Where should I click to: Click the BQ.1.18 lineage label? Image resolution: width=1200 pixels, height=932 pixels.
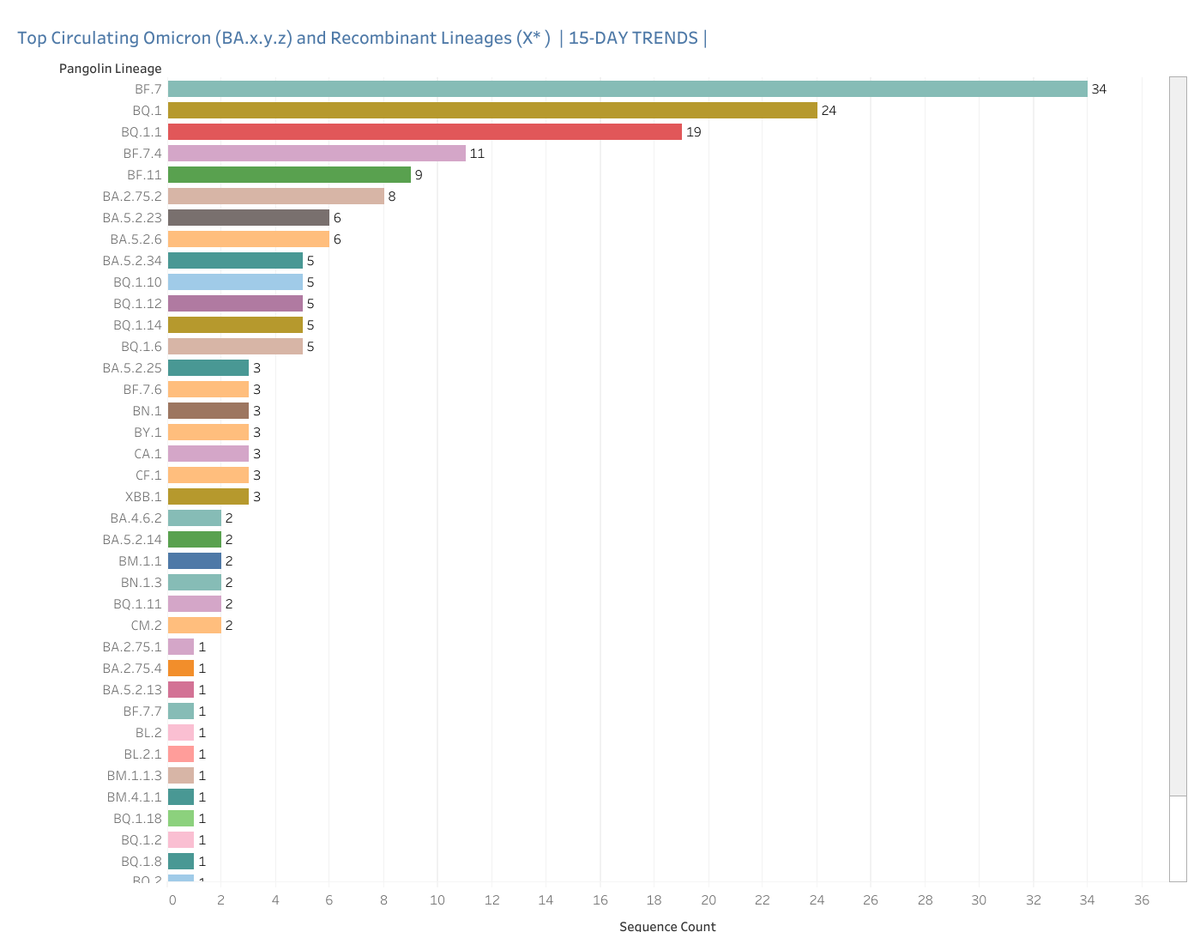pyautogui.click(x=138, y=819)
